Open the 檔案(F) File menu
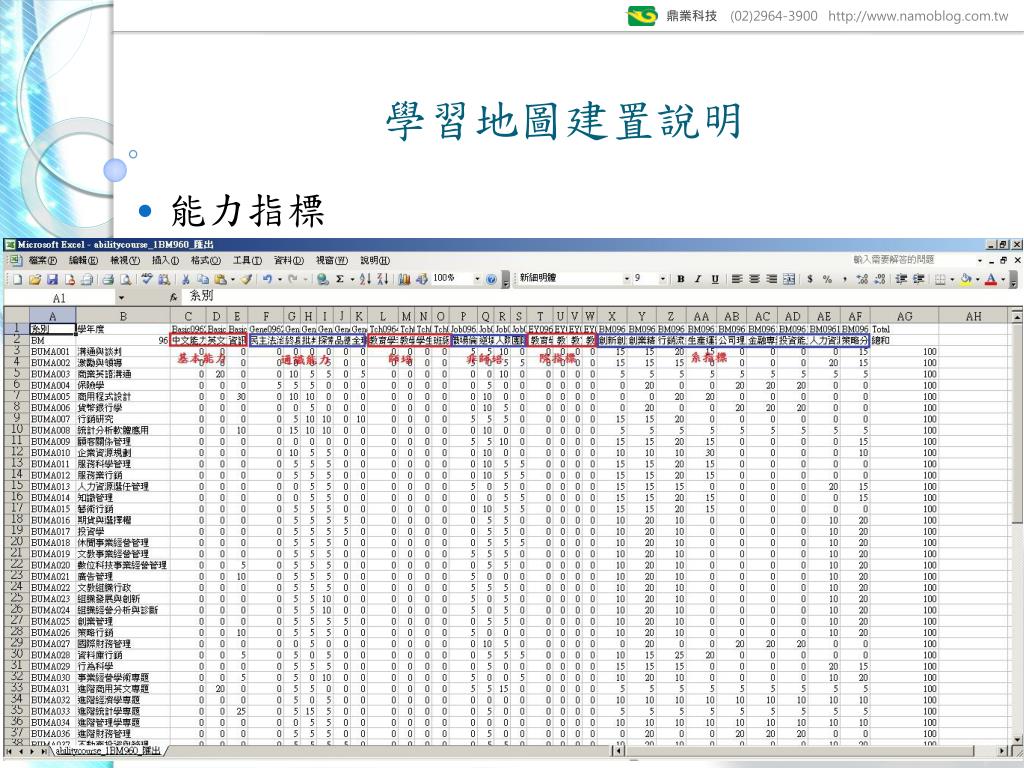The image size is (1024, 768). pyautogui.click(x=42, y=260)
